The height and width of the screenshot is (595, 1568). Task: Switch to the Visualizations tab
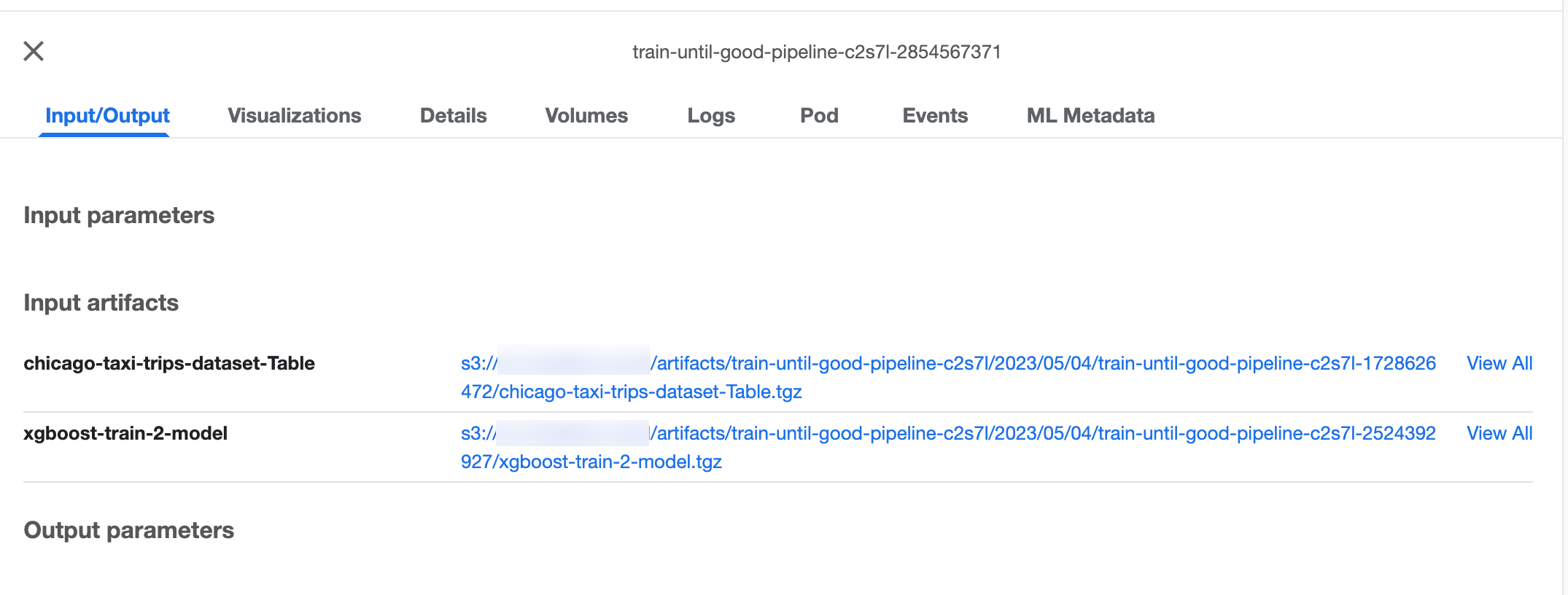294,115
